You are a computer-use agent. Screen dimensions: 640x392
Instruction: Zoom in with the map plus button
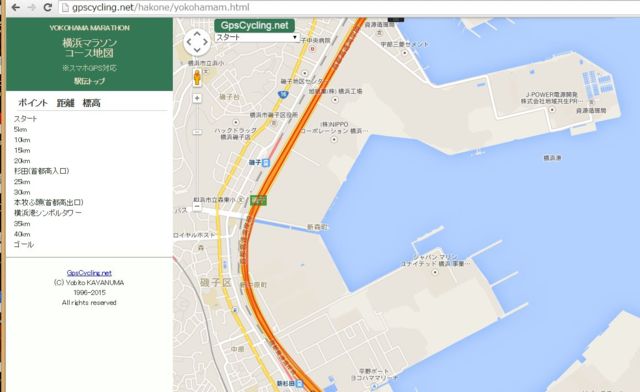pyautogui.click(x=197, y=98)
